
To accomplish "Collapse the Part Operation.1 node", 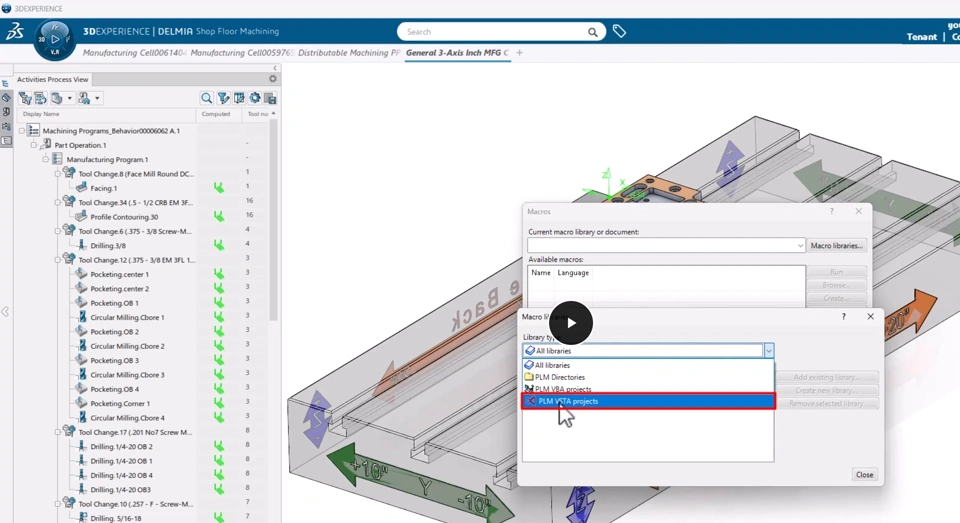I will tap(34, 145).
